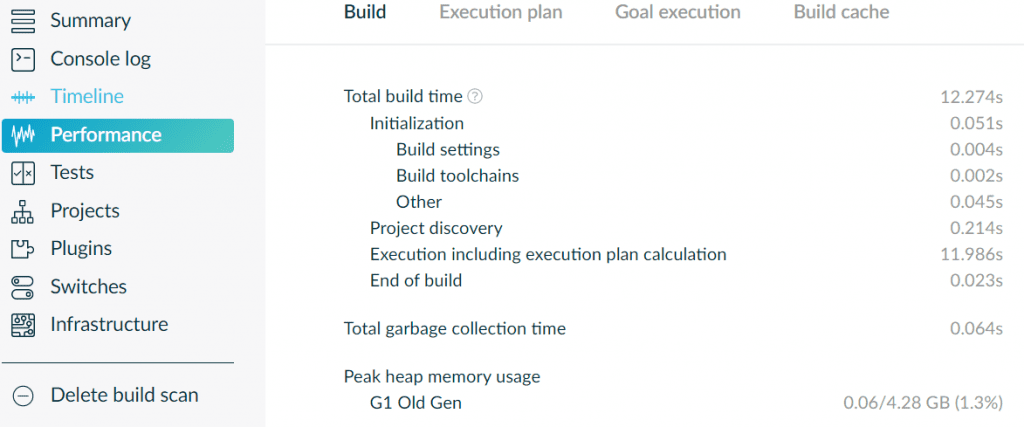Viewport: 1024px width, 427px height.
Task: Click the Summary list icon
Action: 23,20
